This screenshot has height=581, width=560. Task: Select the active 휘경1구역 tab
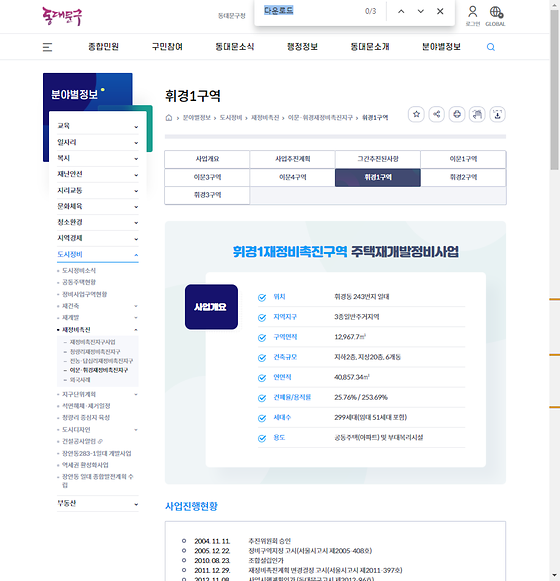378,177
